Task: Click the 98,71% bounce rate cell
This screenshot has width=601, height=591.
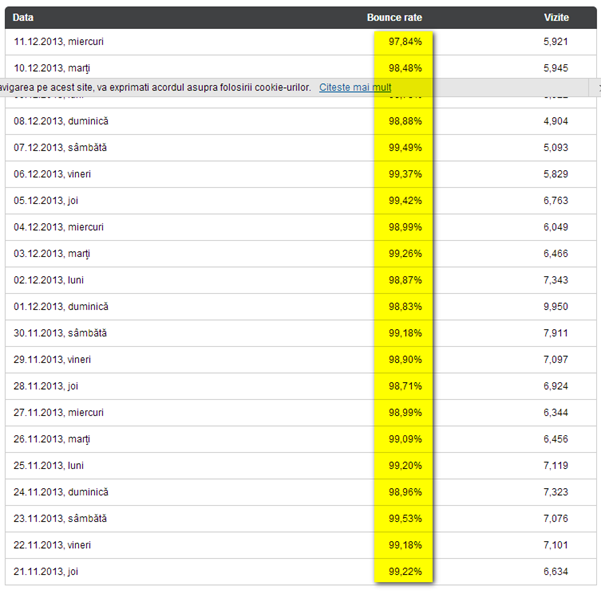Action: pos(405,385)
